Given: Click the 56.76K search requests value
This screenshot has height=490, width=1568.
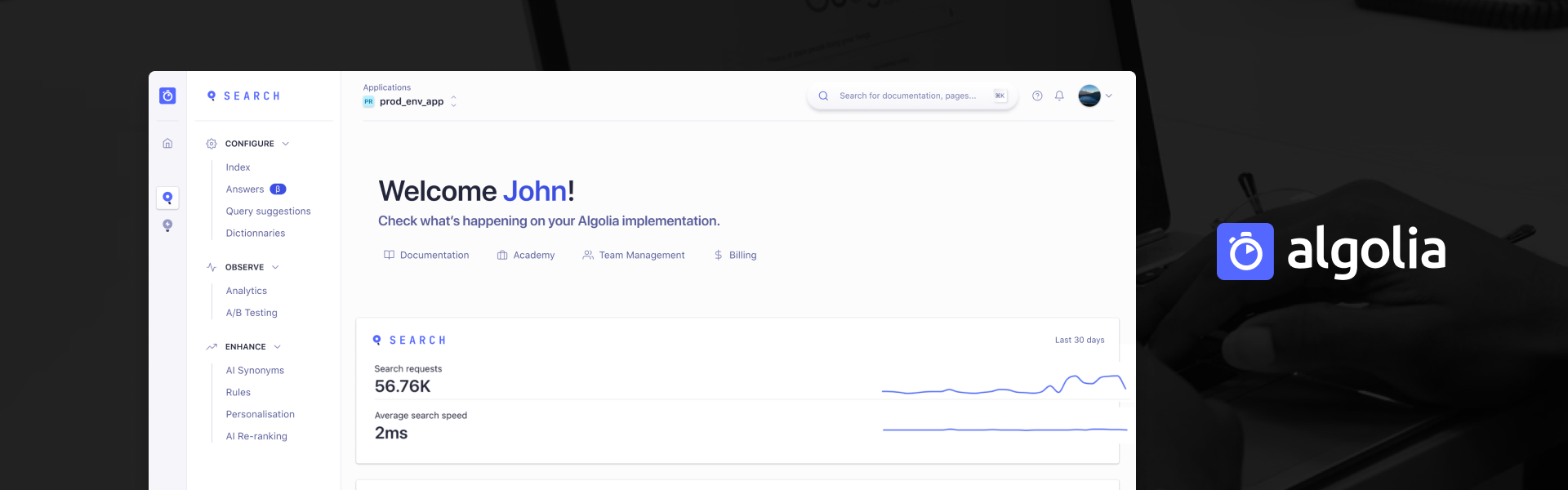Looking at the screenshot, I should tap(403, 386).
